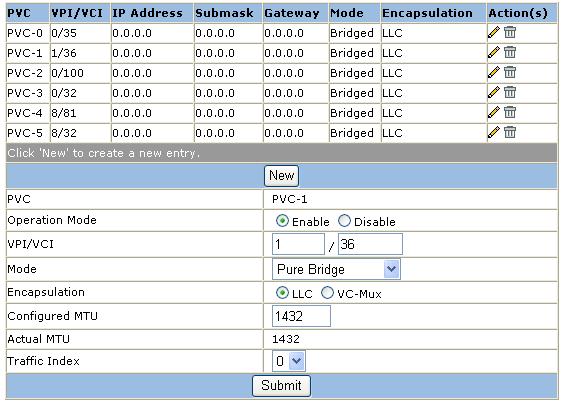Choose VC-Mux encapsulation radio

click(328, 293)
